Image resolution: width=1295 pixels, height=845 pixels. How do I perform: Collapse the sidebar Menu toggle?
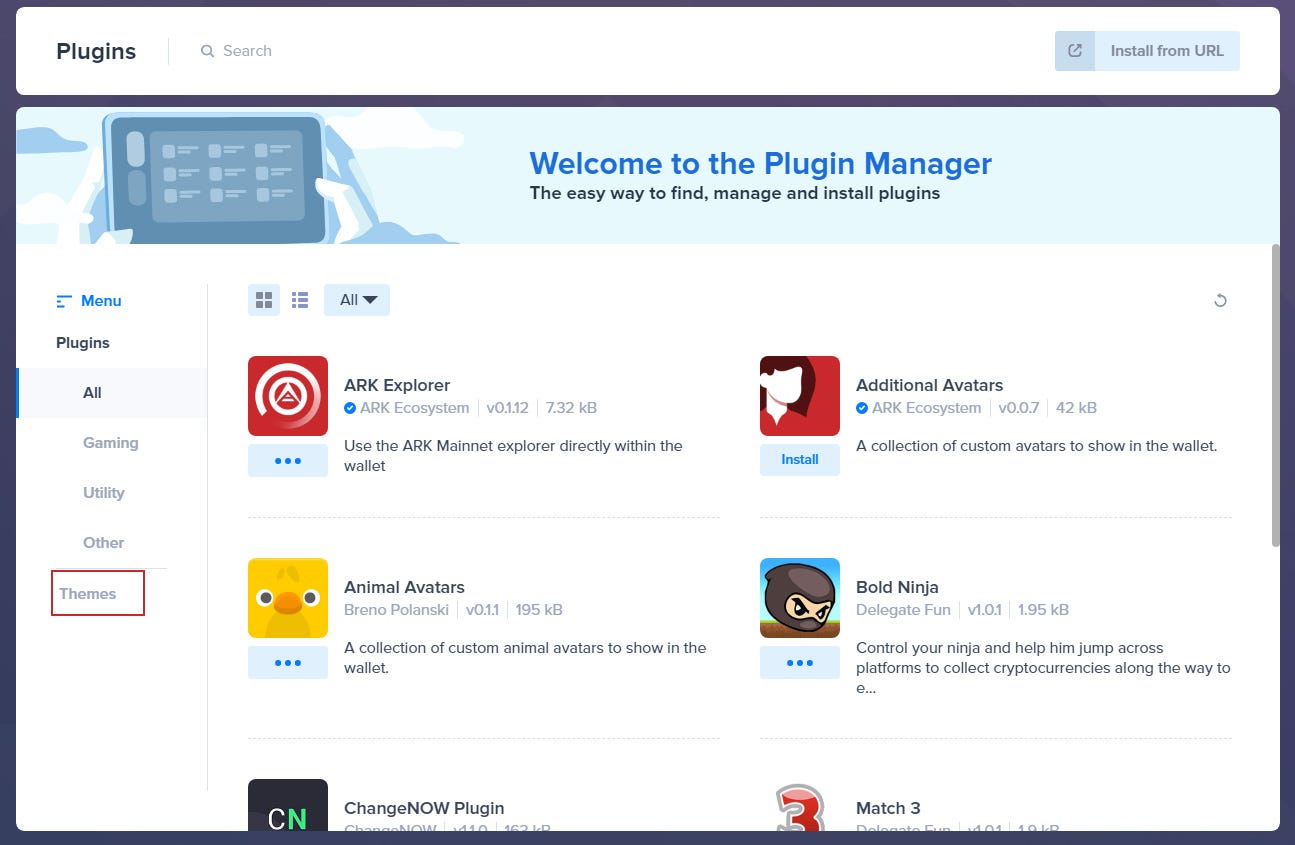pos(89,301)
